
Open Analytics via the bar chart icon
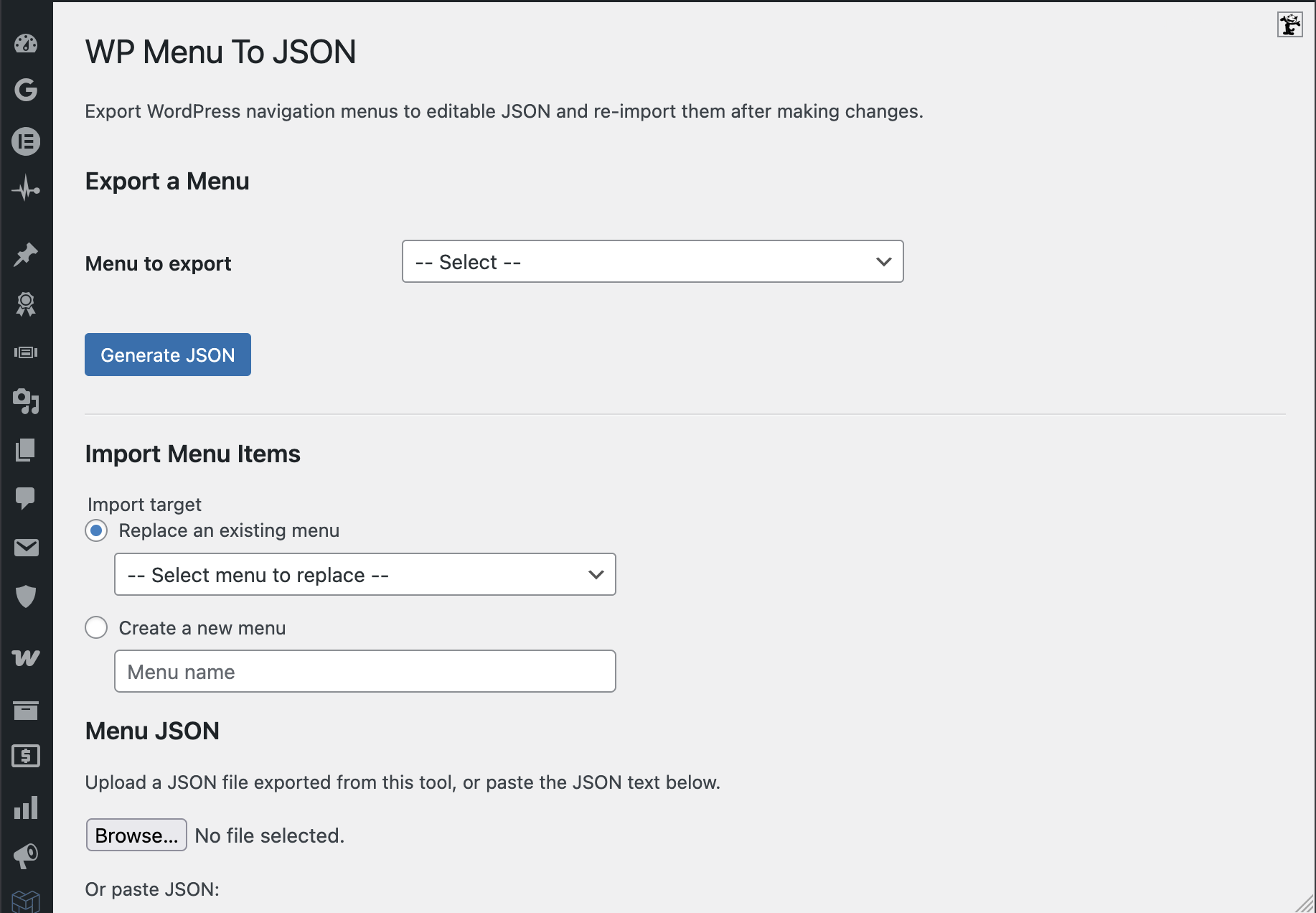26,807
